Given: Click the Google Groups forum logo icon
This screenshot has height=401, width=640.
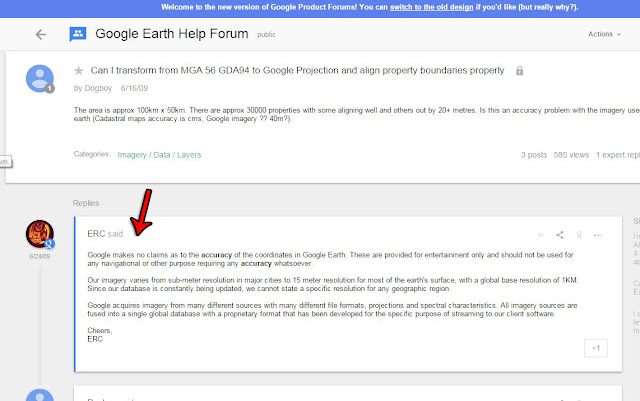Looking at the screenshot, I should click(x=78, y=34).
